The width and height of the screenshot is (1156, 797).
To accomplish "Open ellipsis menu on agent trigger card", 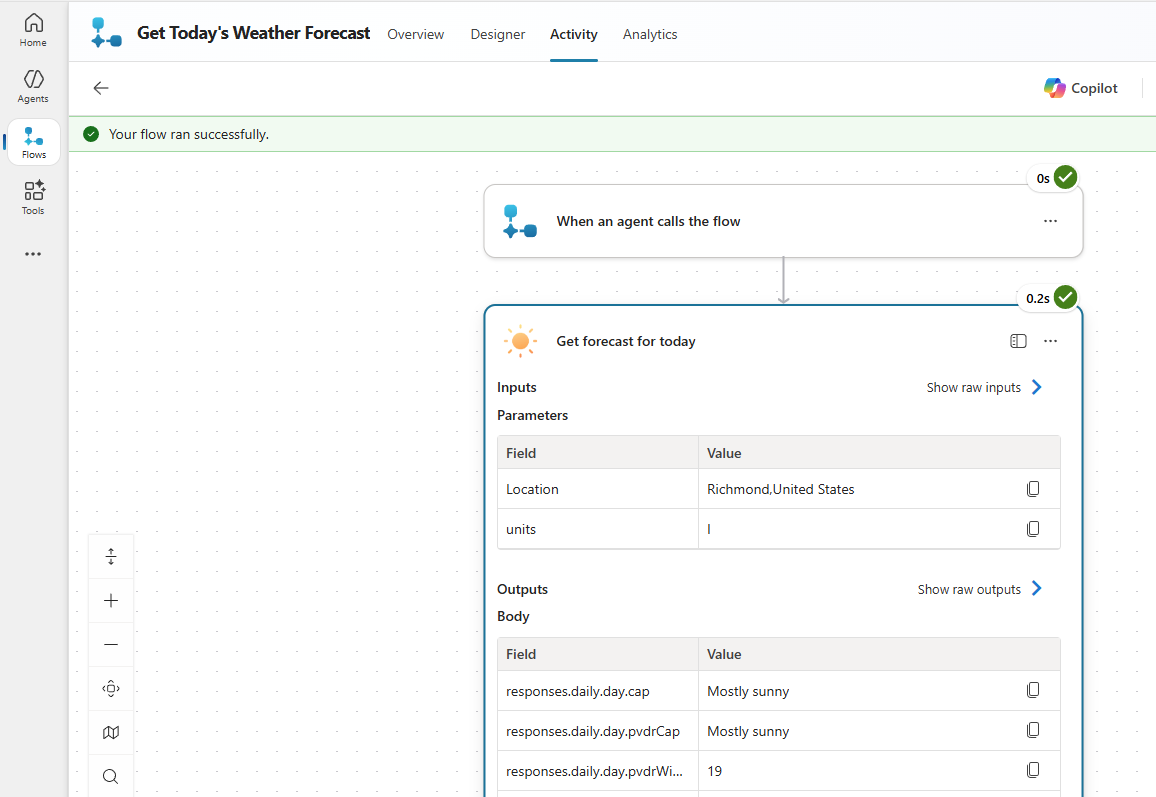I will (x=1051, y=221).
